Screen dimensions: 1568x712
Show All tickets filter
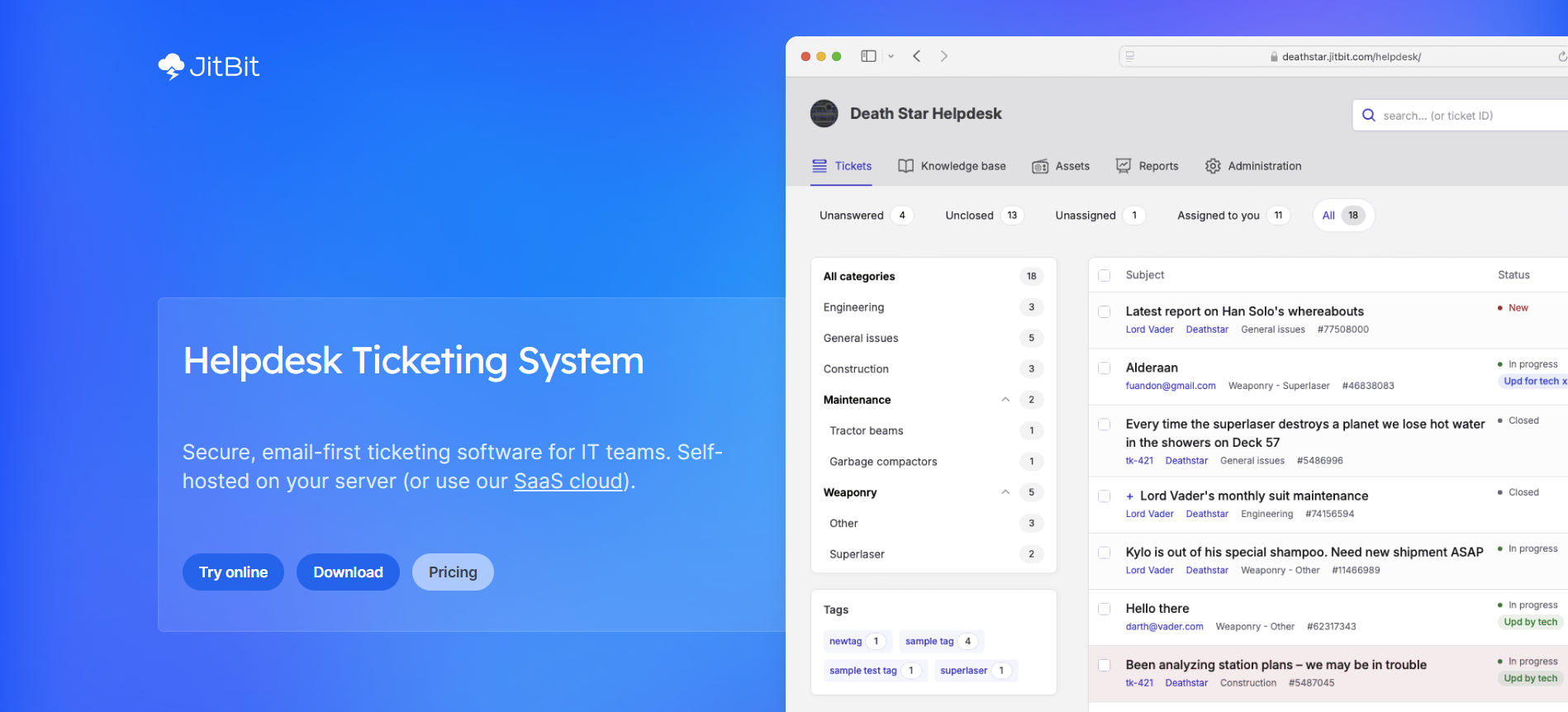(1343, 216)
